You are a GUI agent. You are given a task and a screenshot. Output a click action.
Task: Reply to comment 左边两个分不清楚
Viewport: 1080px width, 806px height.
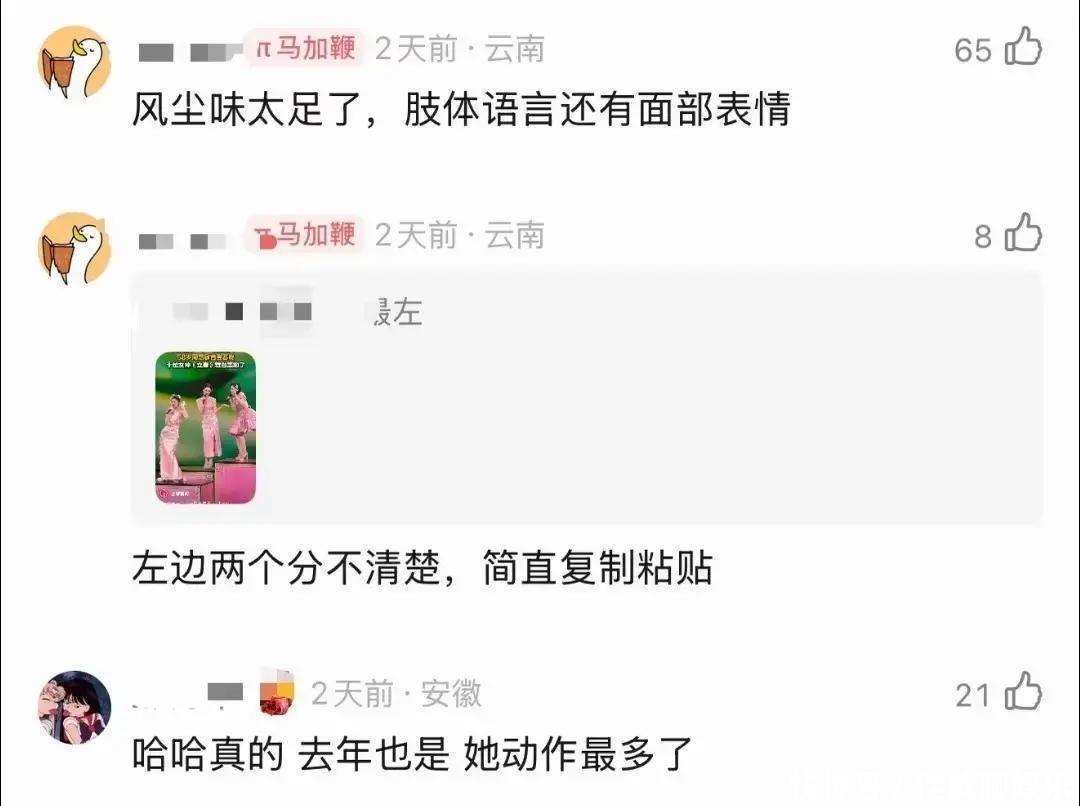422,568
